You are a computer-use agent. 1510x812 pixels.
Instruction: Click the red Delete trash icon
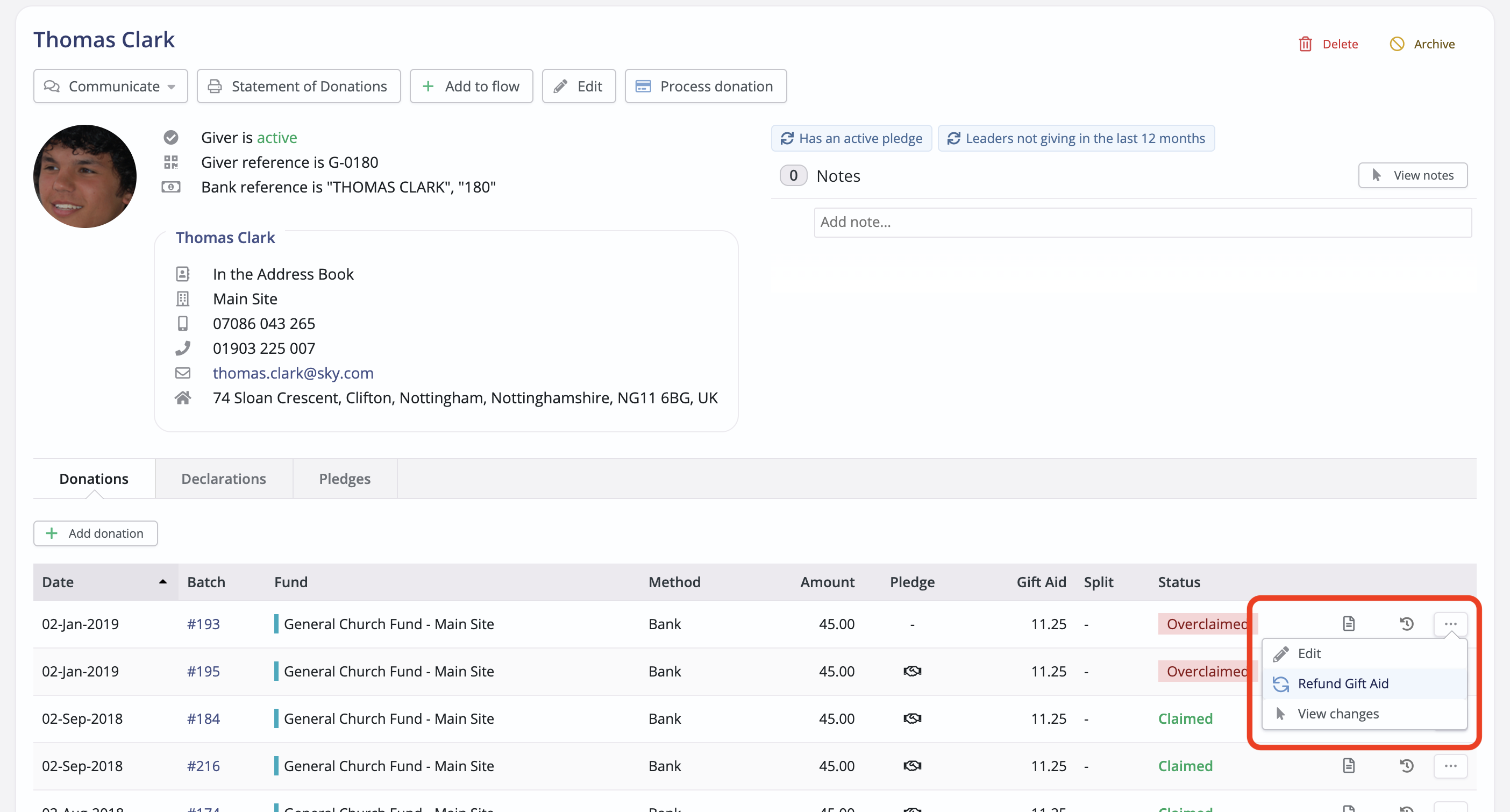tap(1305, 44)
